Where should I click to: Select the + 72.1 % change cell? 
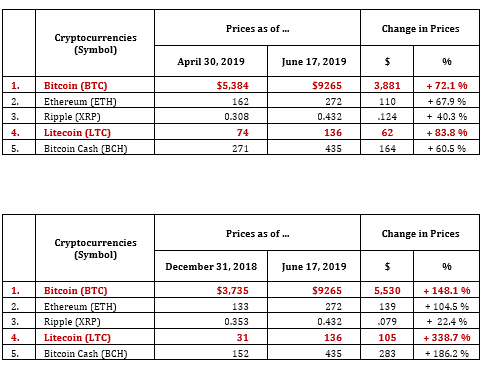[447, 85]
